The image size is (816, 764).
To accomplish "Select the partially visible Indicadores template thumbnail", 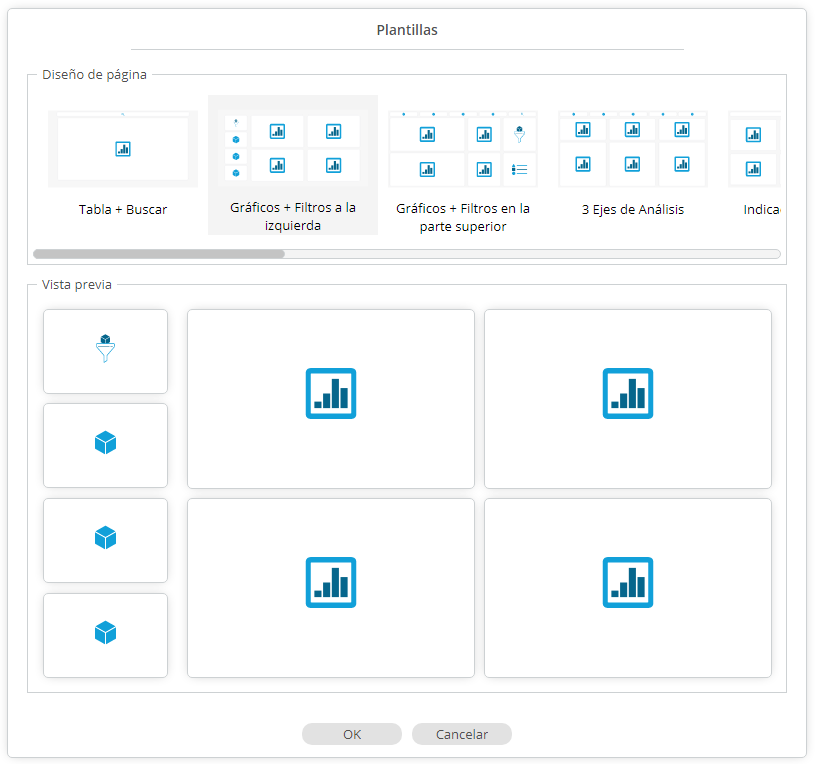I will pos(755,149).
